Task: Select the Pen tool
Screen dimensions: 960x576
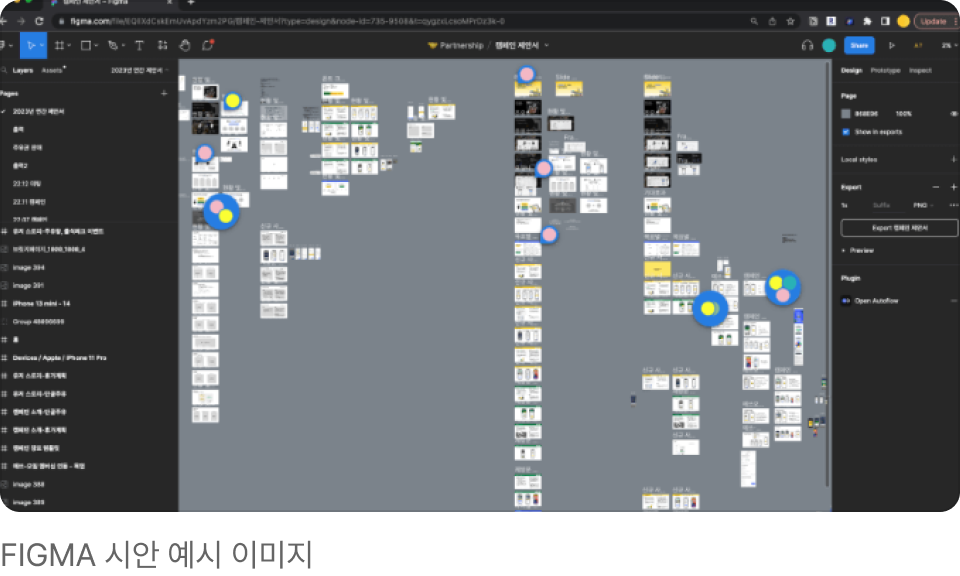Action: pos(112,45)
